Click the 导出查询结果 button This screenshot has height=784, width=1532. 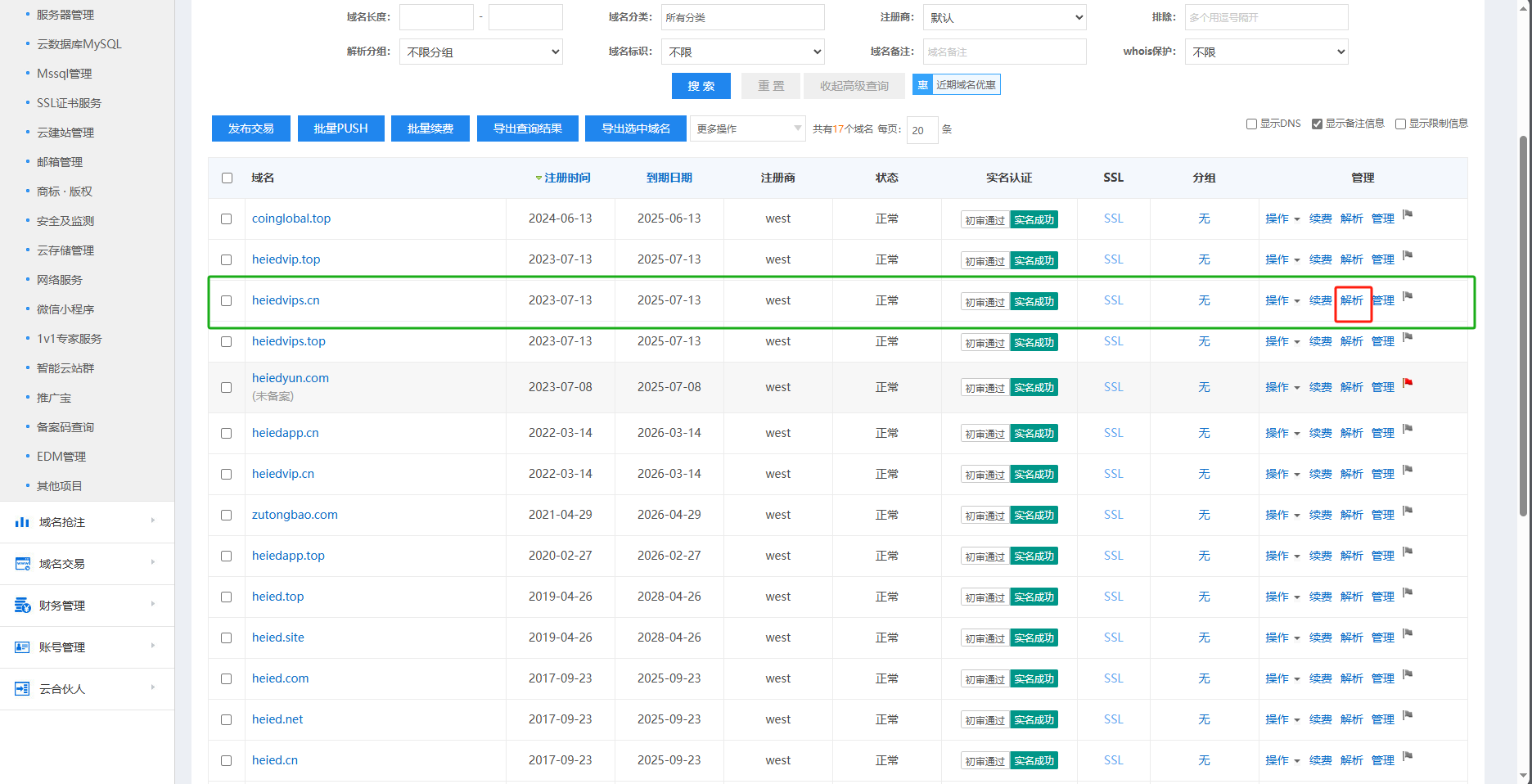tap(528, 128)
